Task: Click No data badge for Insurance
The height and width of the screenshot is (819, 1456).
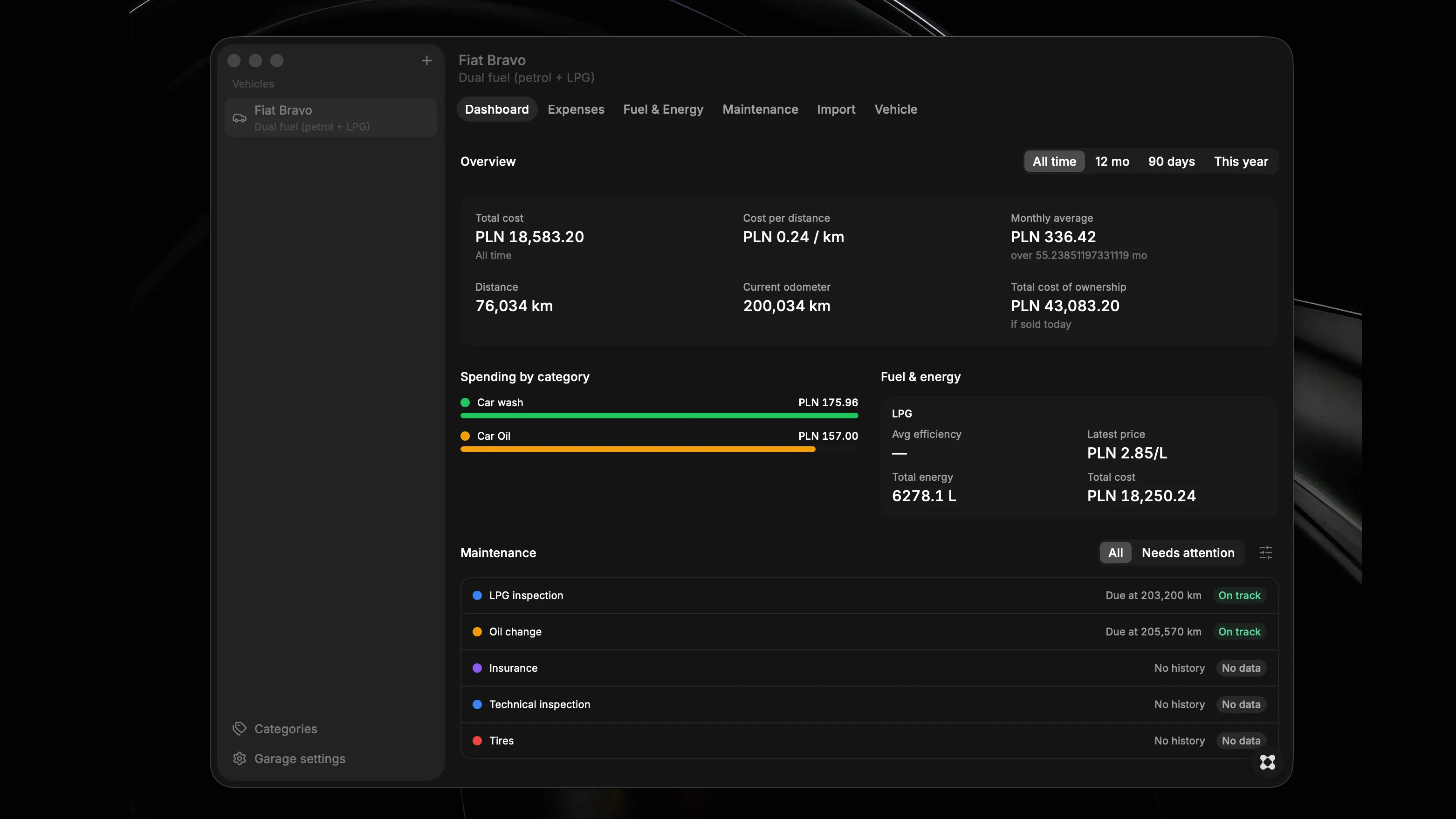Action: pyautogui.click(x=1241, y=668)
